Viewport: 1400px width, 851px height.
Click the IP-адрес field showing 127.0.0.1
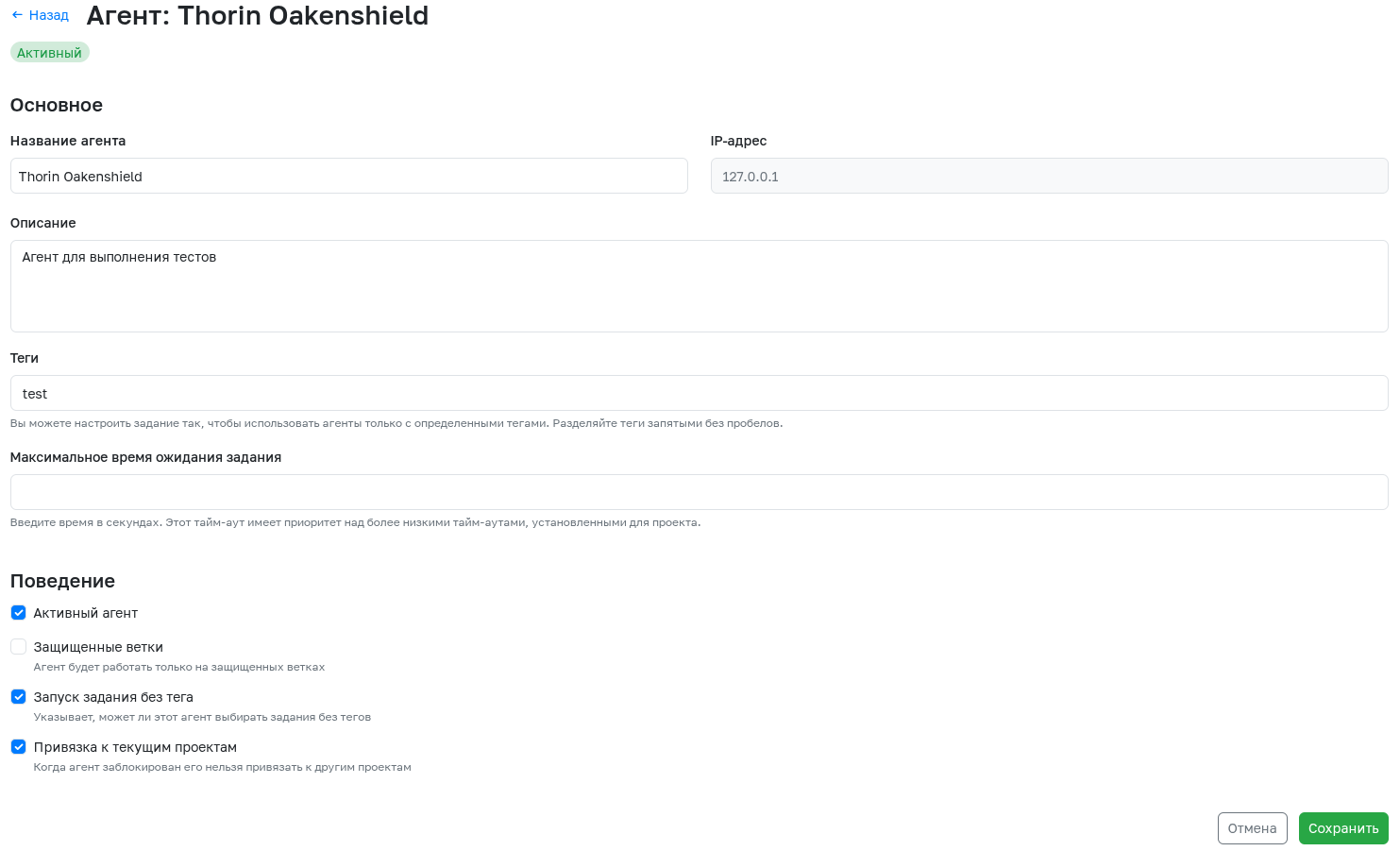pos(1048,177)
